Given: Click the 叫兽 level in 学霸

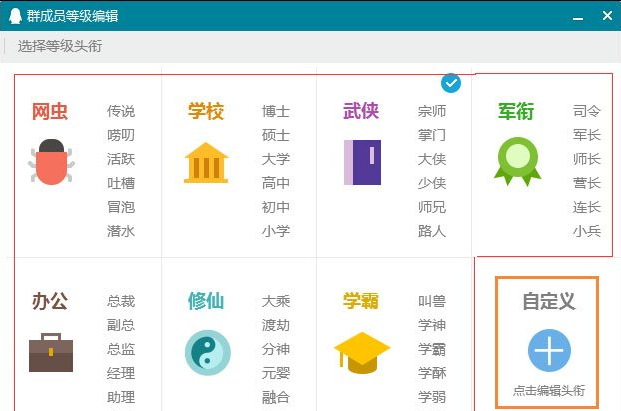Looking at the screenshot, I should (x=432, y=301).
